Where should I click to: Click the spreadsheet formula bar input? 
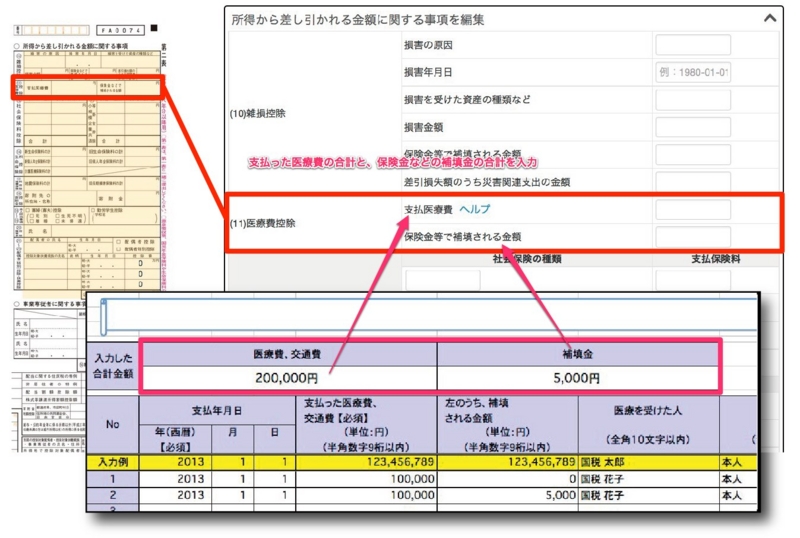click(x=431, y=316)
